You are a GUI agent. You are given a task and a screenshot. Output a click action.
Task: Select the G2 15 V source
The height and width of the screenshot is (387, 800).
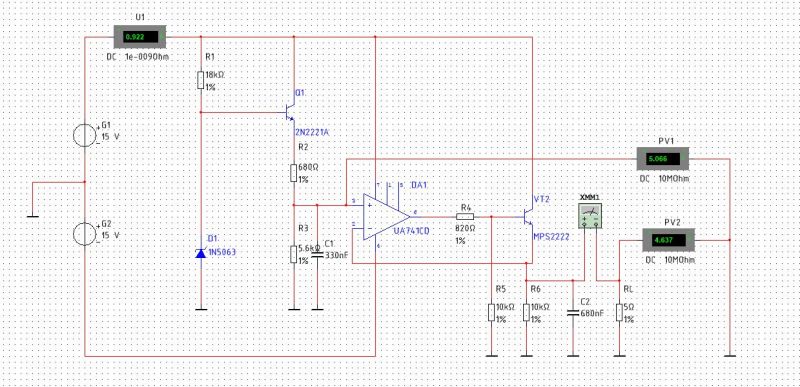(84, 235)
